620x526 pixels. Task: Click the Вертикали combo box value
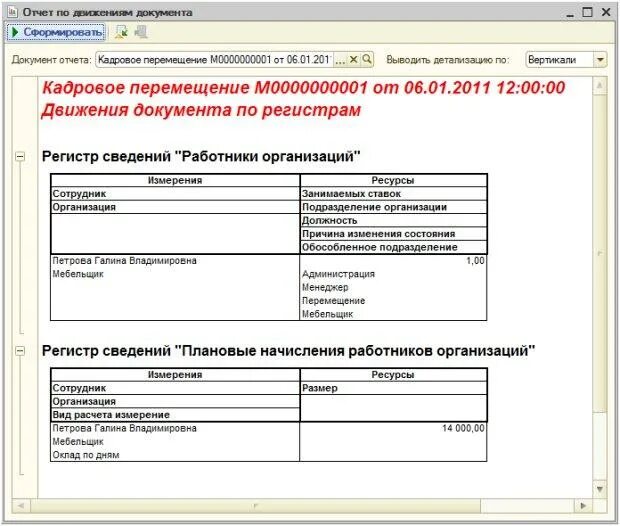560,60
